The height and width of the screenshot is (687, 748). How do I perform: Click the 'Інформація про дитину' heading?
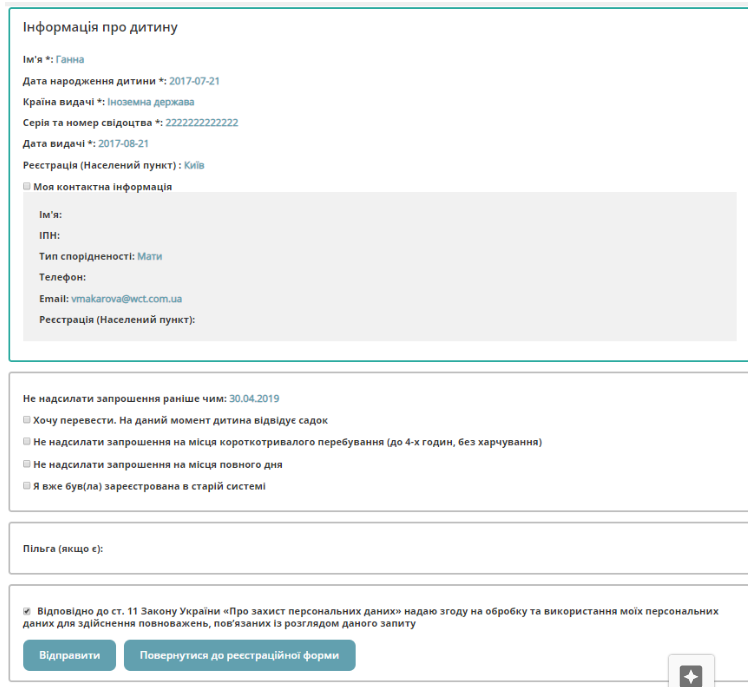point(100,27)
